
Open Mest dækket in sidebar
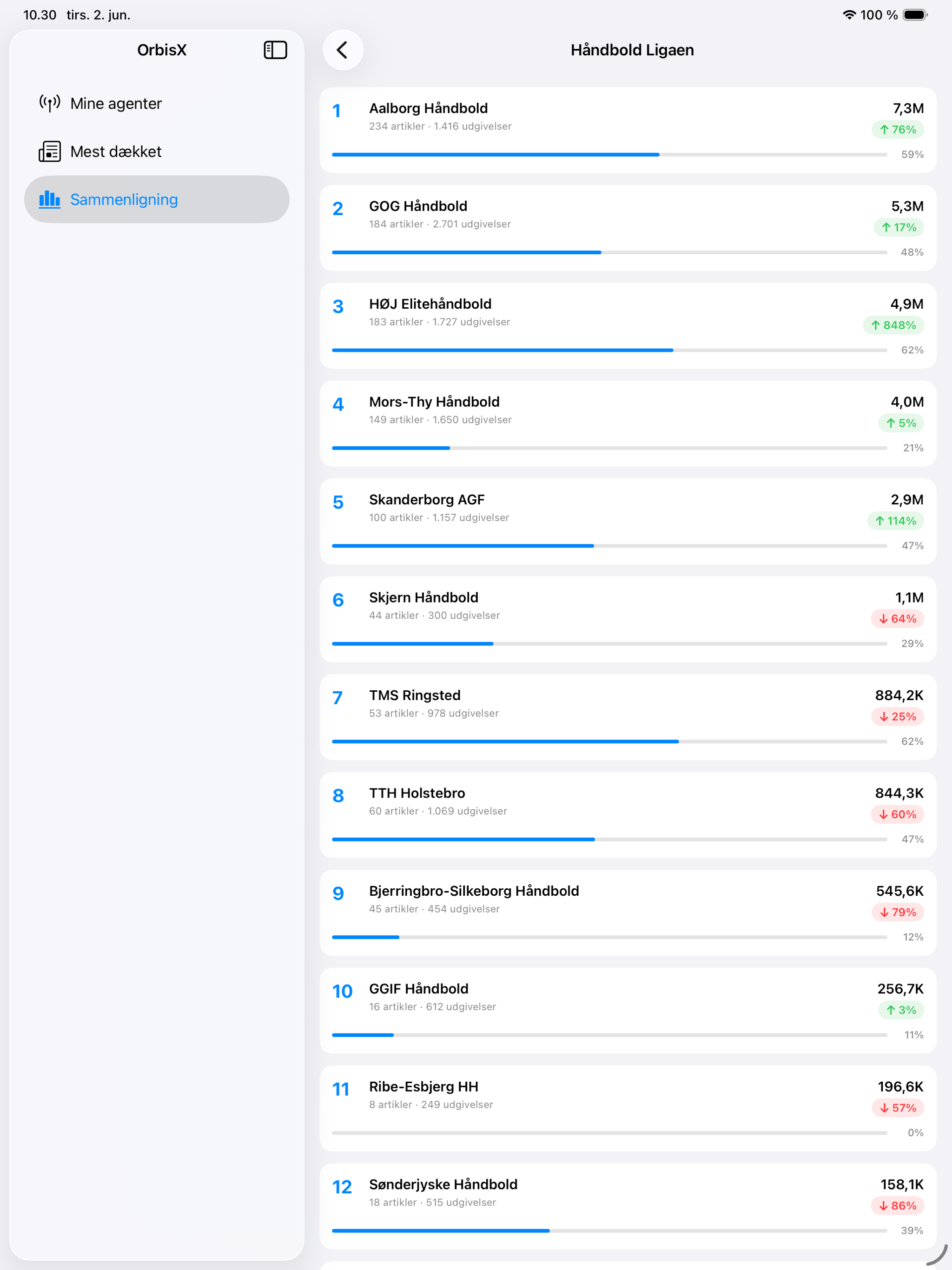point(157,152)
